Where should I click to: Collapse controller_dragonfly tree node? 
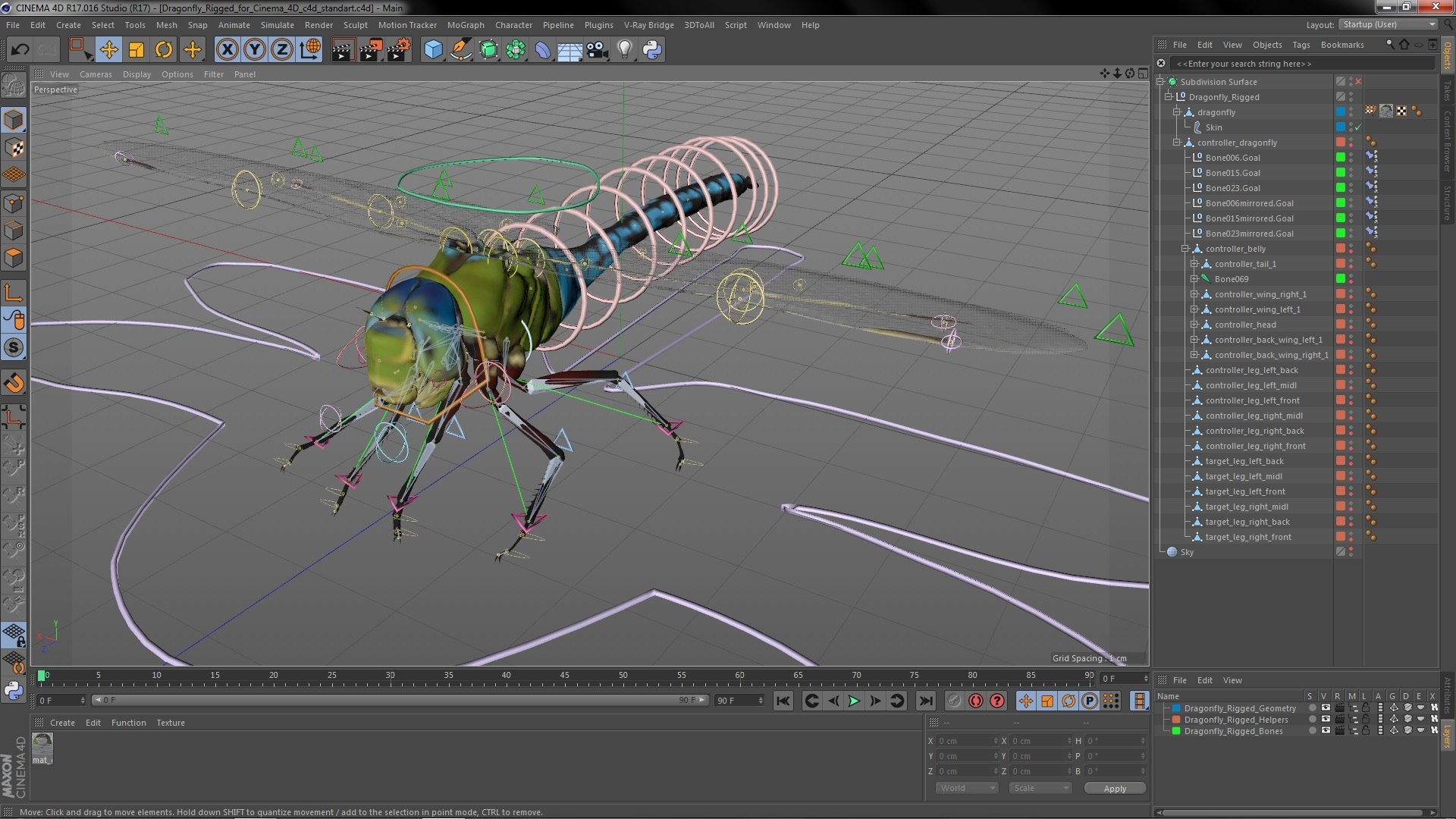pyautogui.click(x=1177, y=143)
